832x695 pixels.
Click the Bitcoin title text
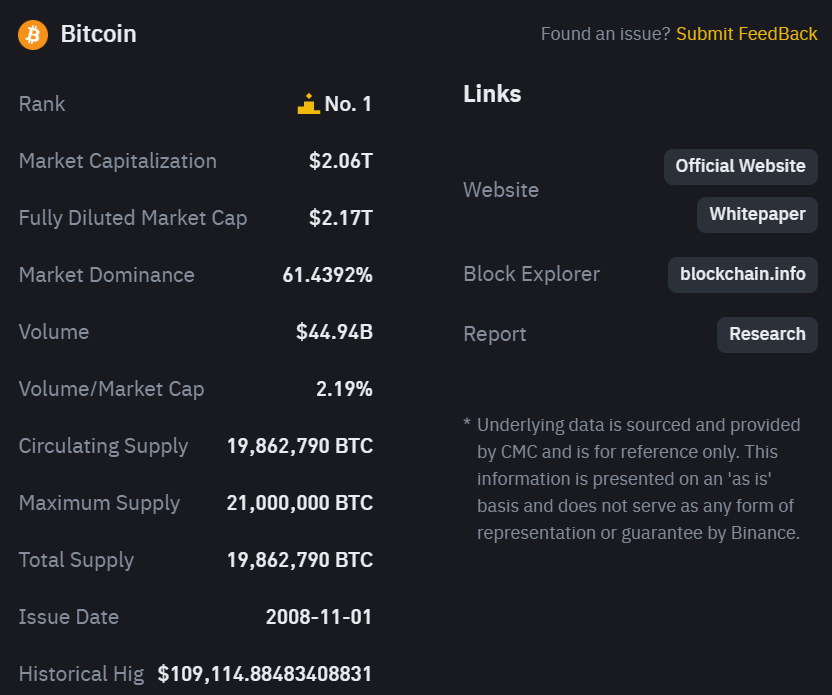click(98, 34)
